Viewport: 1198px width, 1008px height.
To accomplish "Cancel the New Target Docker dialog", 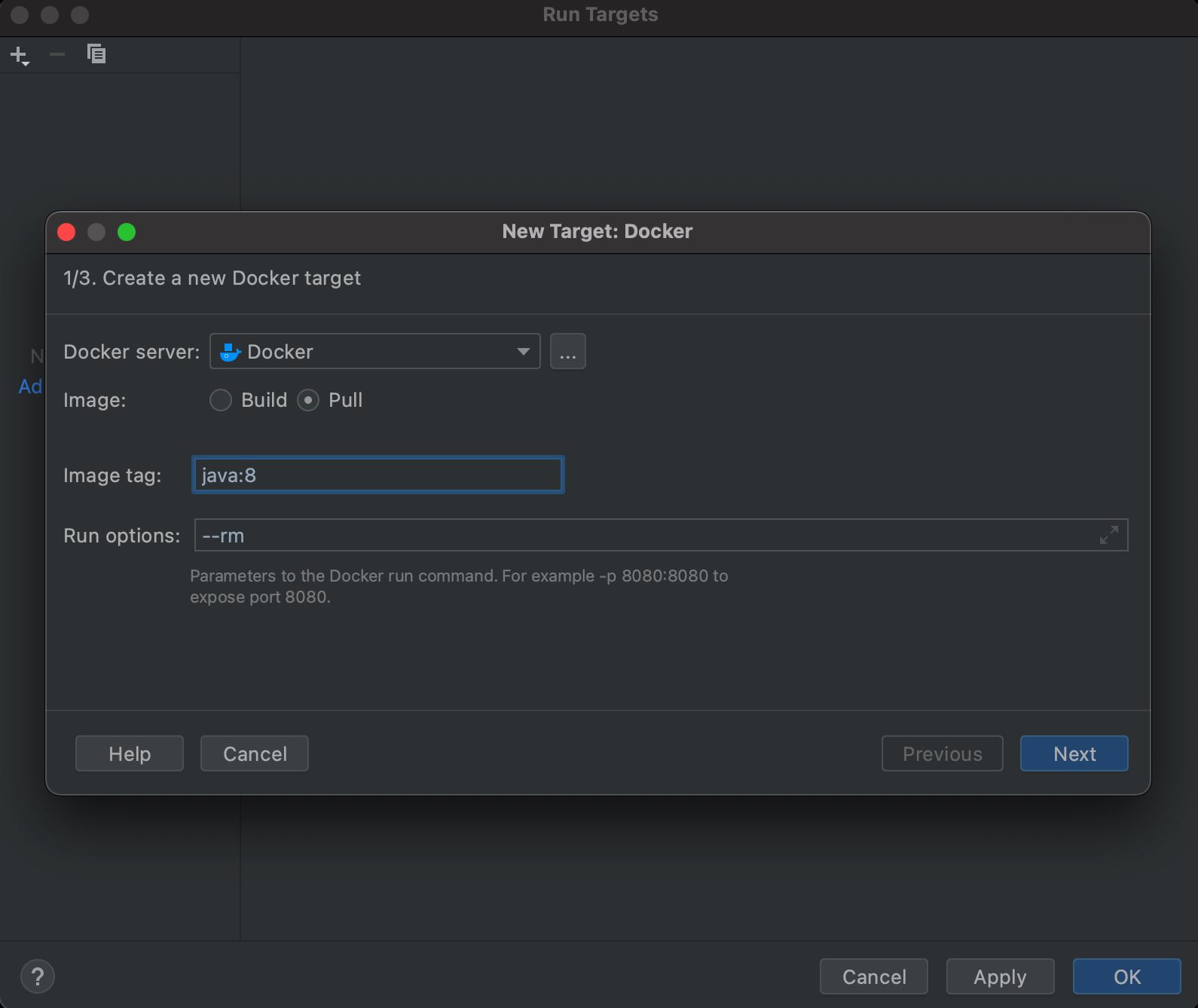I will pos(255,753).
